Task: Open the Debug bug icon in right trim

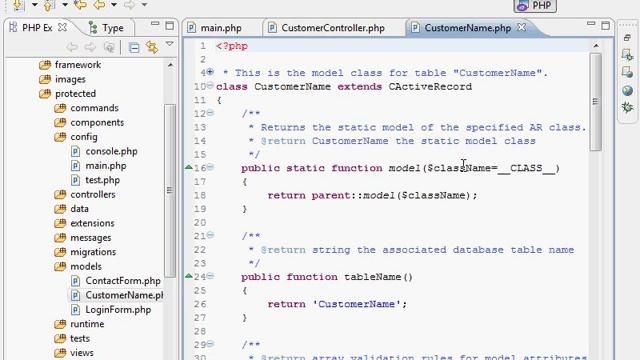Action: [627, 107]
